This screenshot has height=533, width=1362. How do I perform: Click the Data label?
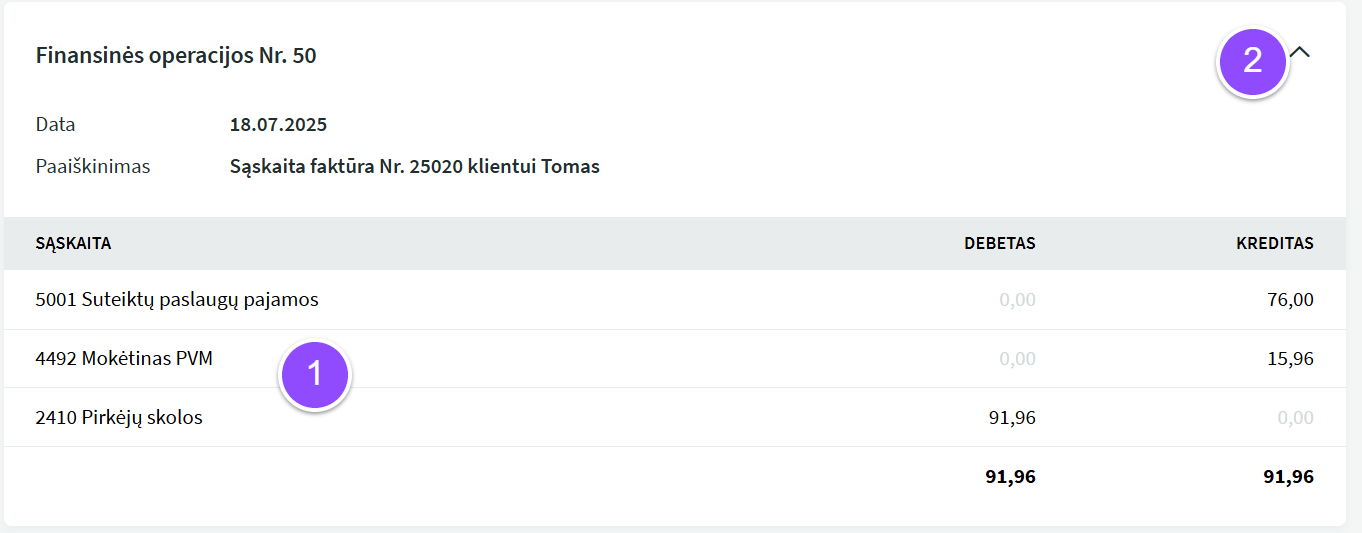coord(56,125)
